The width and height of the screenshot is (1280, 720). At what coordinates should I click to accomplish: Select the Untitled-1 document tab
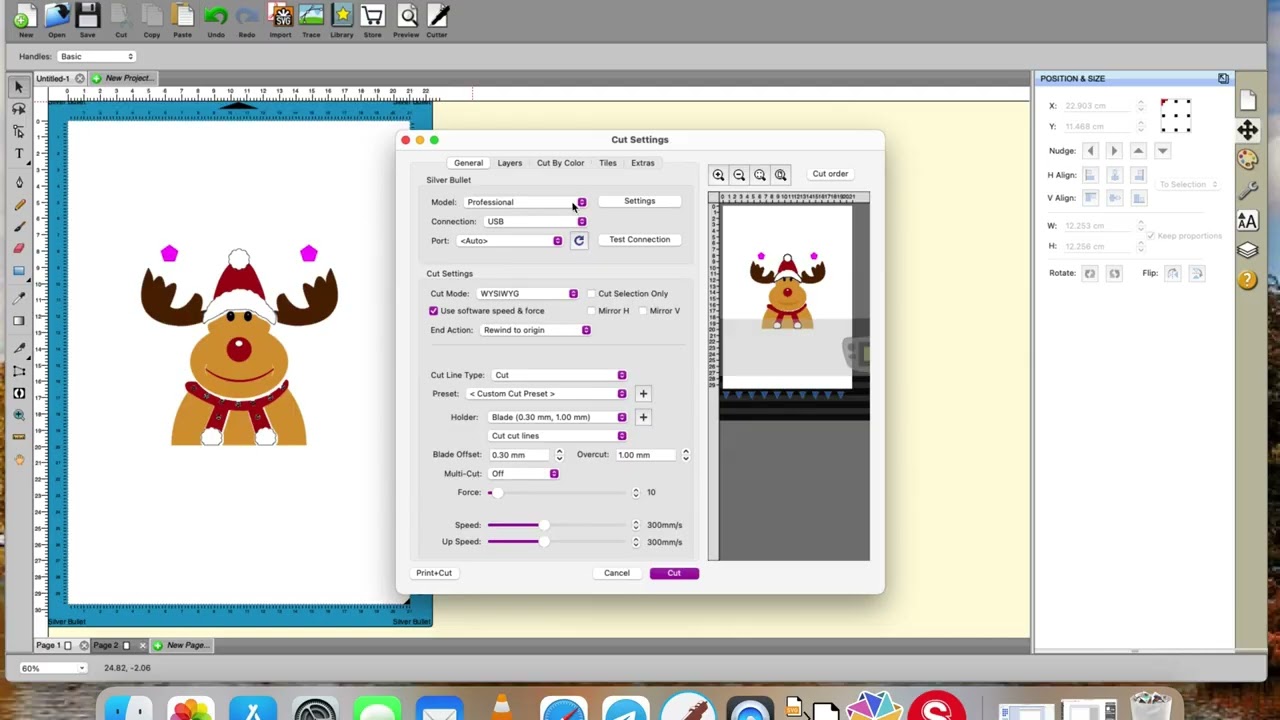[x=53, y=78]
